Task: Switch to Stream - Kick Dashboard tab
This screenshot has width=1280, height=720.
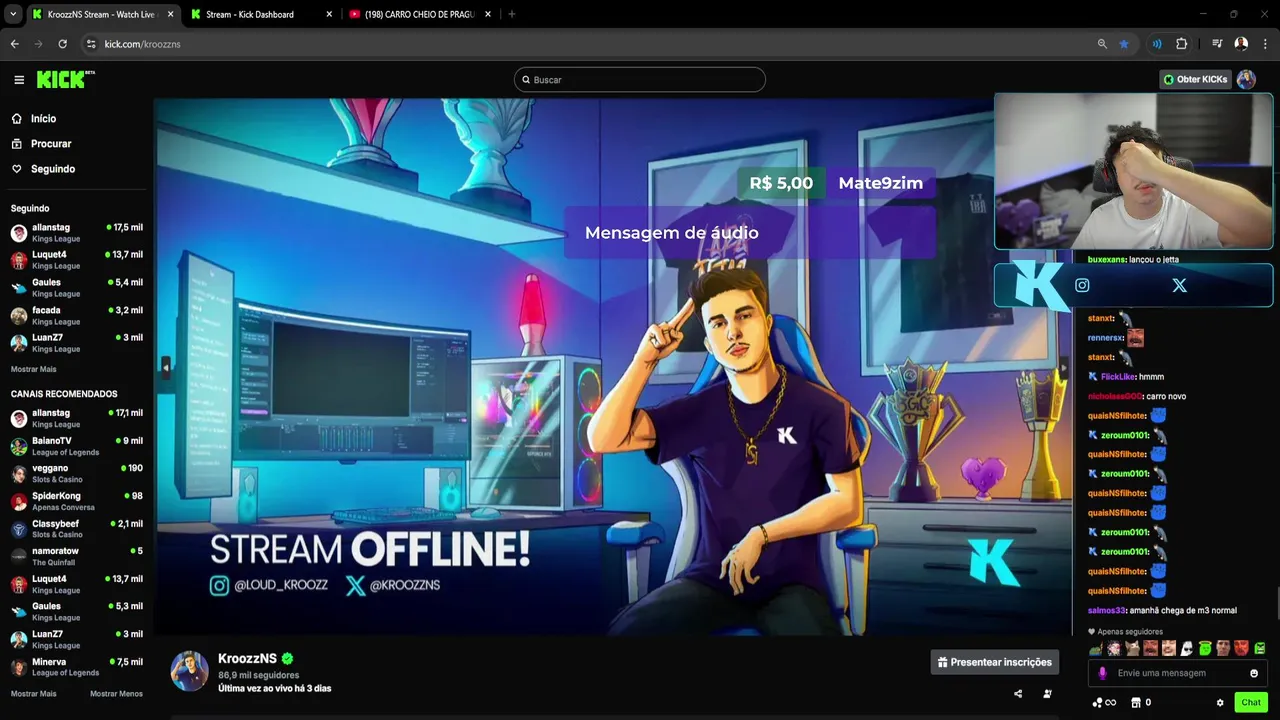Action: tap(262, 14)
